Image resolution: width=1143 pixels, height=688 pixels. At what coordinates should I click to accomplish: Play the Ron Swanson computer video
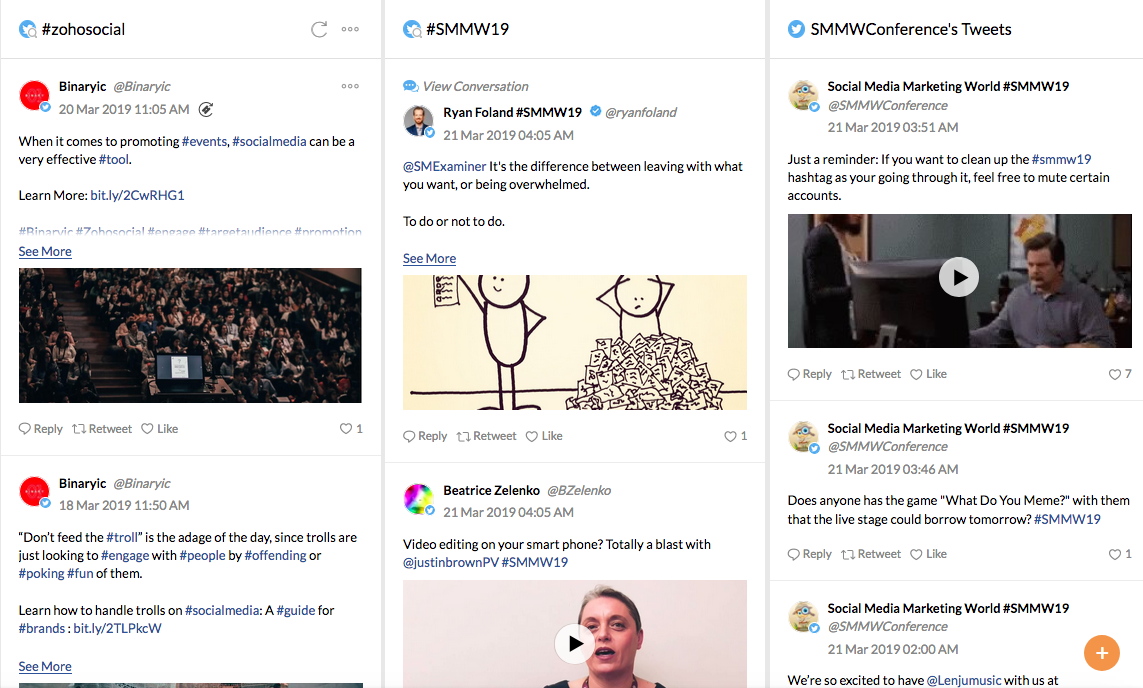coord(959,277)
